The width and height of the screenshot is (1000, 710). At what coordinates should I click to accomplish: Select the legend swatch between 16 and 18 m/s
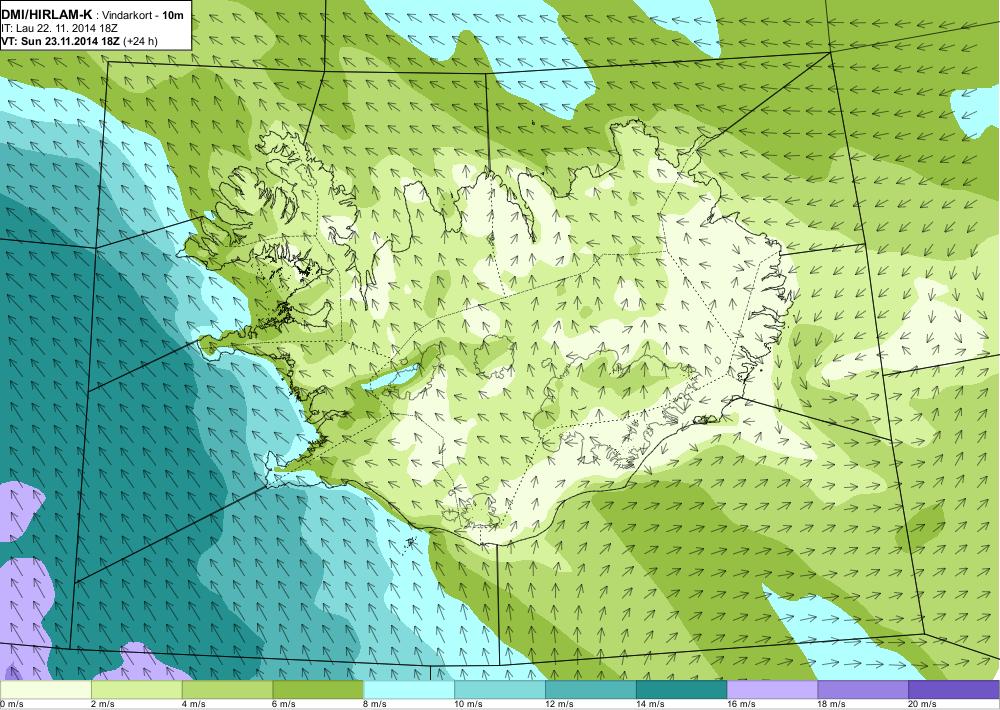(x=772, y=690)
